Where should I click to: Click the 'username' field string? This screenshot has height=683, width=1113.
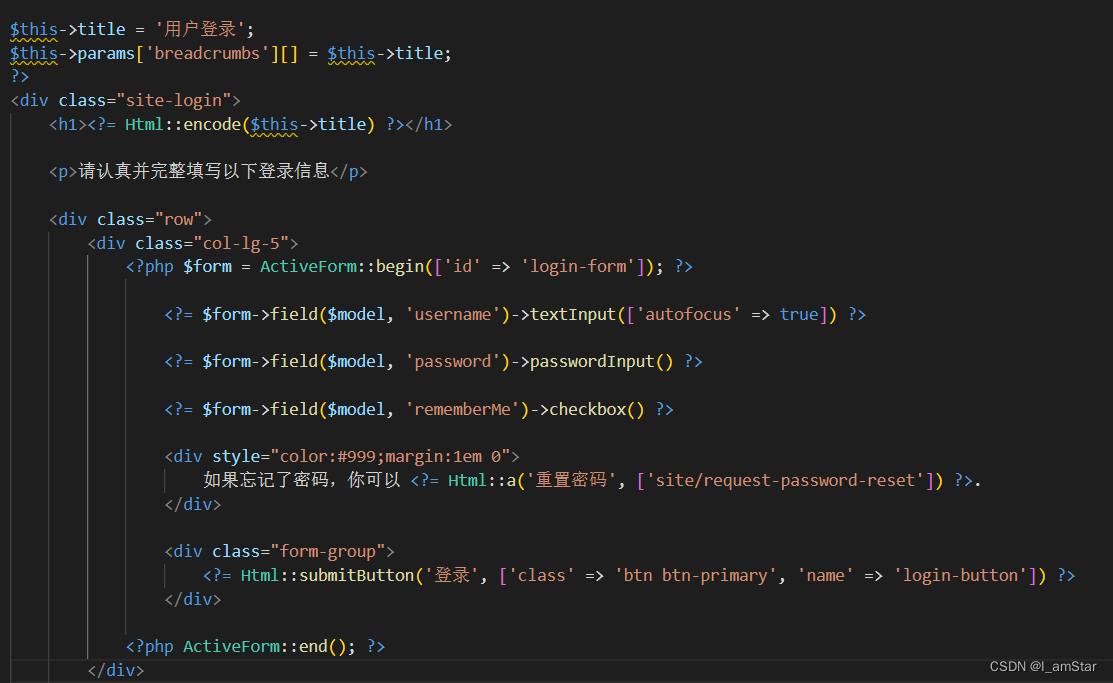[x=452, y=314]
